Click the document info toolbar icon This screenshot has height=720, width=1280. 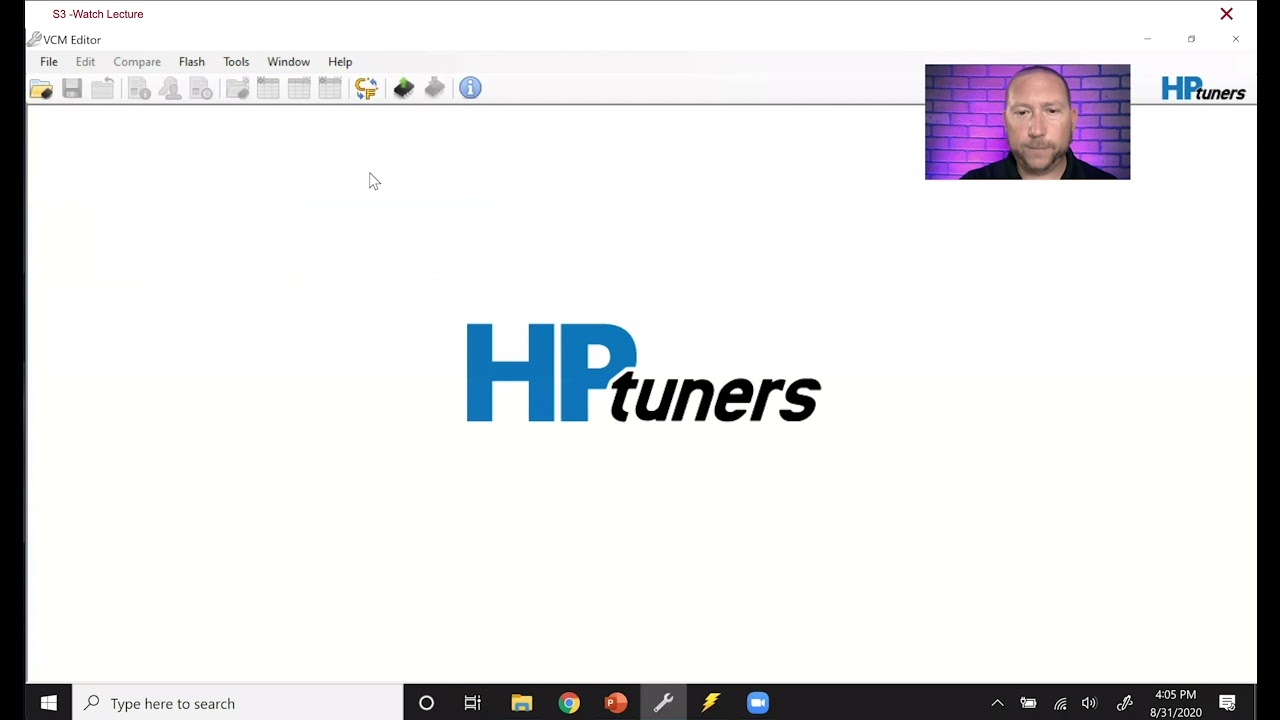tap(139, 89)
